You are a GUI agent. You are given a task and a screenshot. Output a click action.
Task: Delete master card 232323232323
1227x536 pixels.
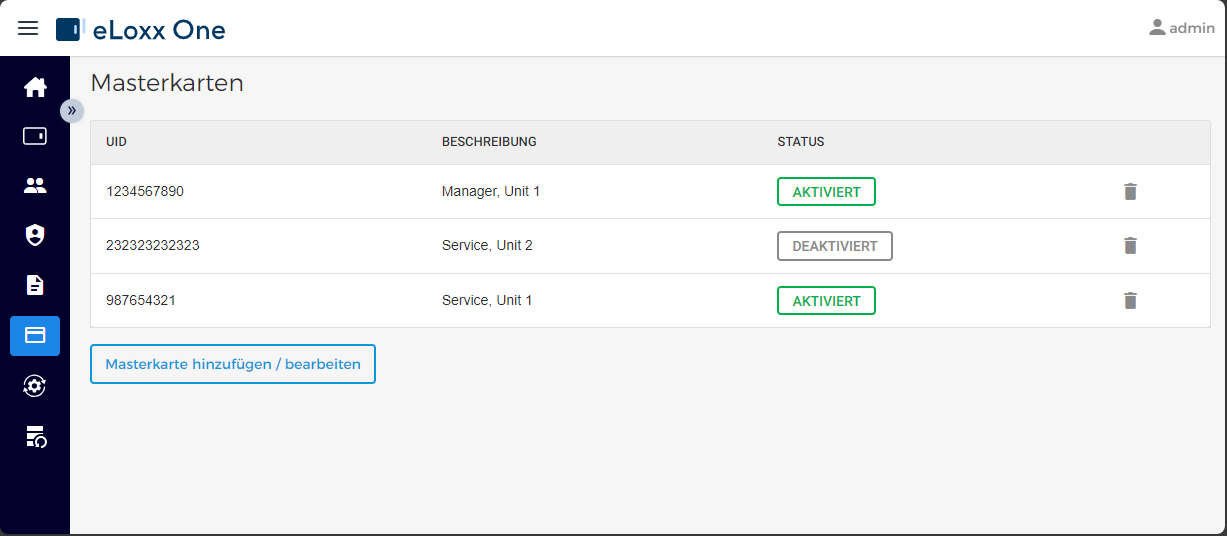click(1130, 245)
